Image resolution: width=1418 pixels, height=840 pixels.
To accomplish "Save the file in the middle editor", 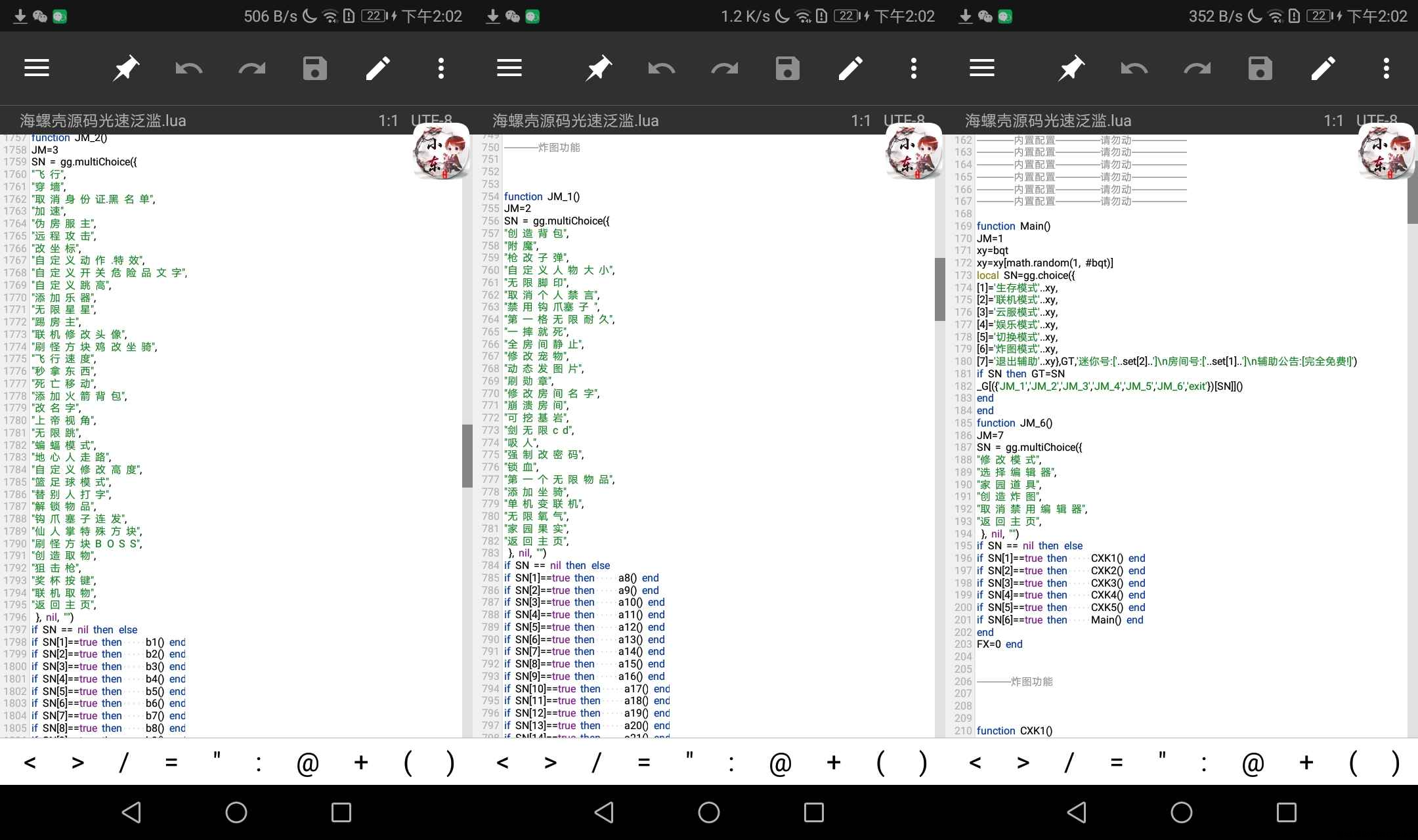I will [788, 68].
